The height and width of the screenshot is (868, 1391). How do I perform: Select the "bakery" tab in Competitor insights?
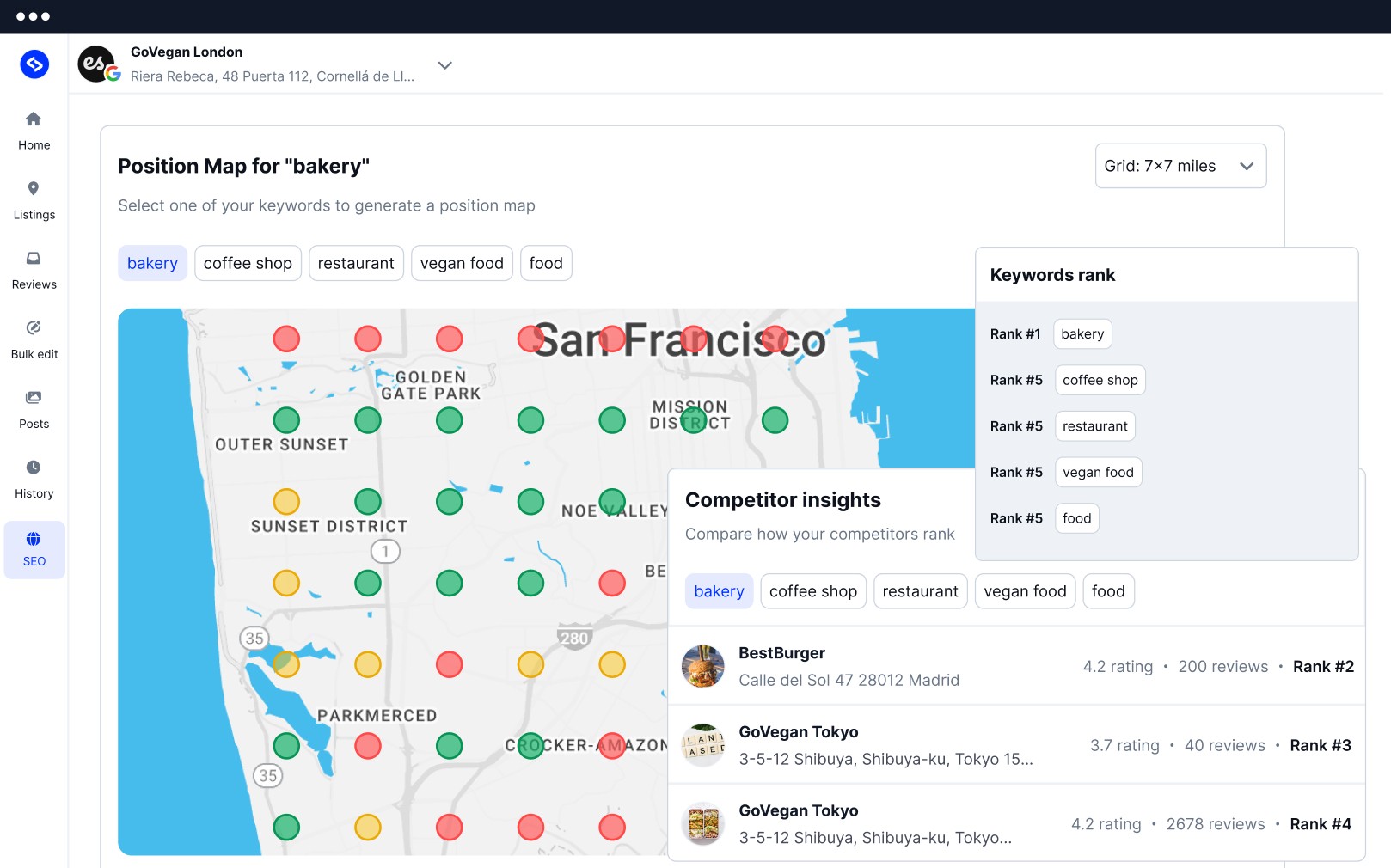point(719,591)
